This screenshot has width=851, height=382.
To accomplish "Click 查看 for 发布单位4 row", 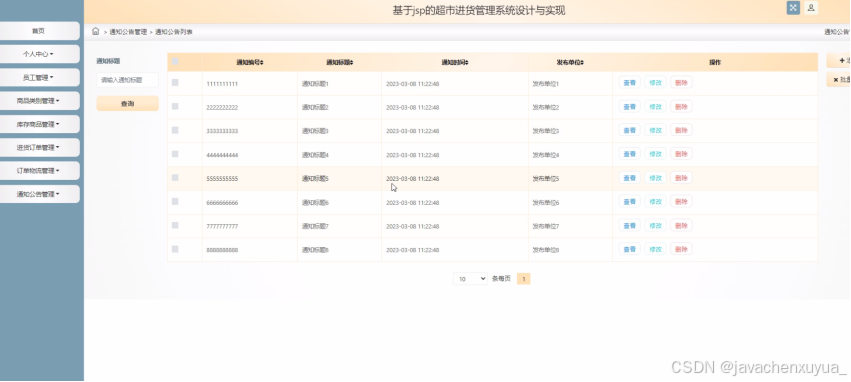I will (x=630, y=154).
